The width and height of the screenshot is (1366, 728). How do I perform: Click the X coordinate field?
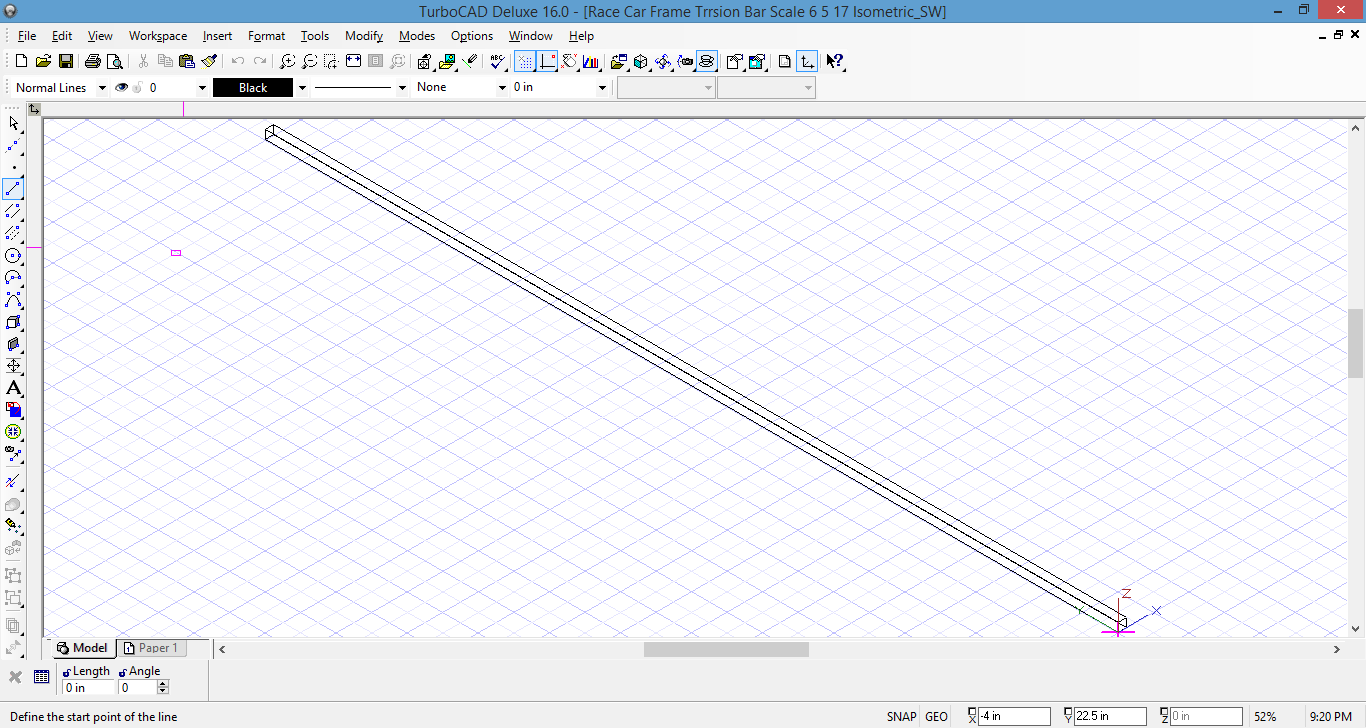point(1015,716)
